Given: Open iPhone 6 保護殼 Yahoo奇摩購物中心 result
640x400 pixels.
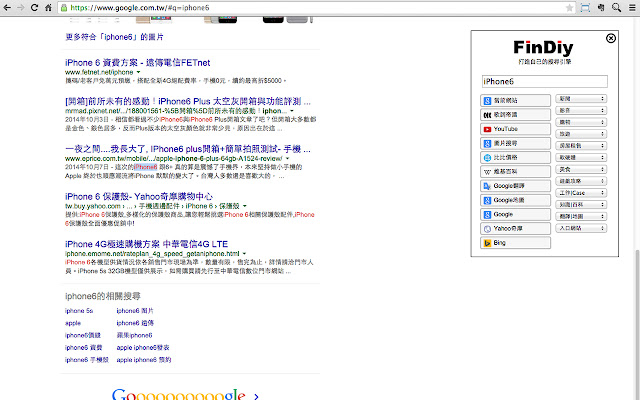Looking at the screenshot, I should pos(139,197).
